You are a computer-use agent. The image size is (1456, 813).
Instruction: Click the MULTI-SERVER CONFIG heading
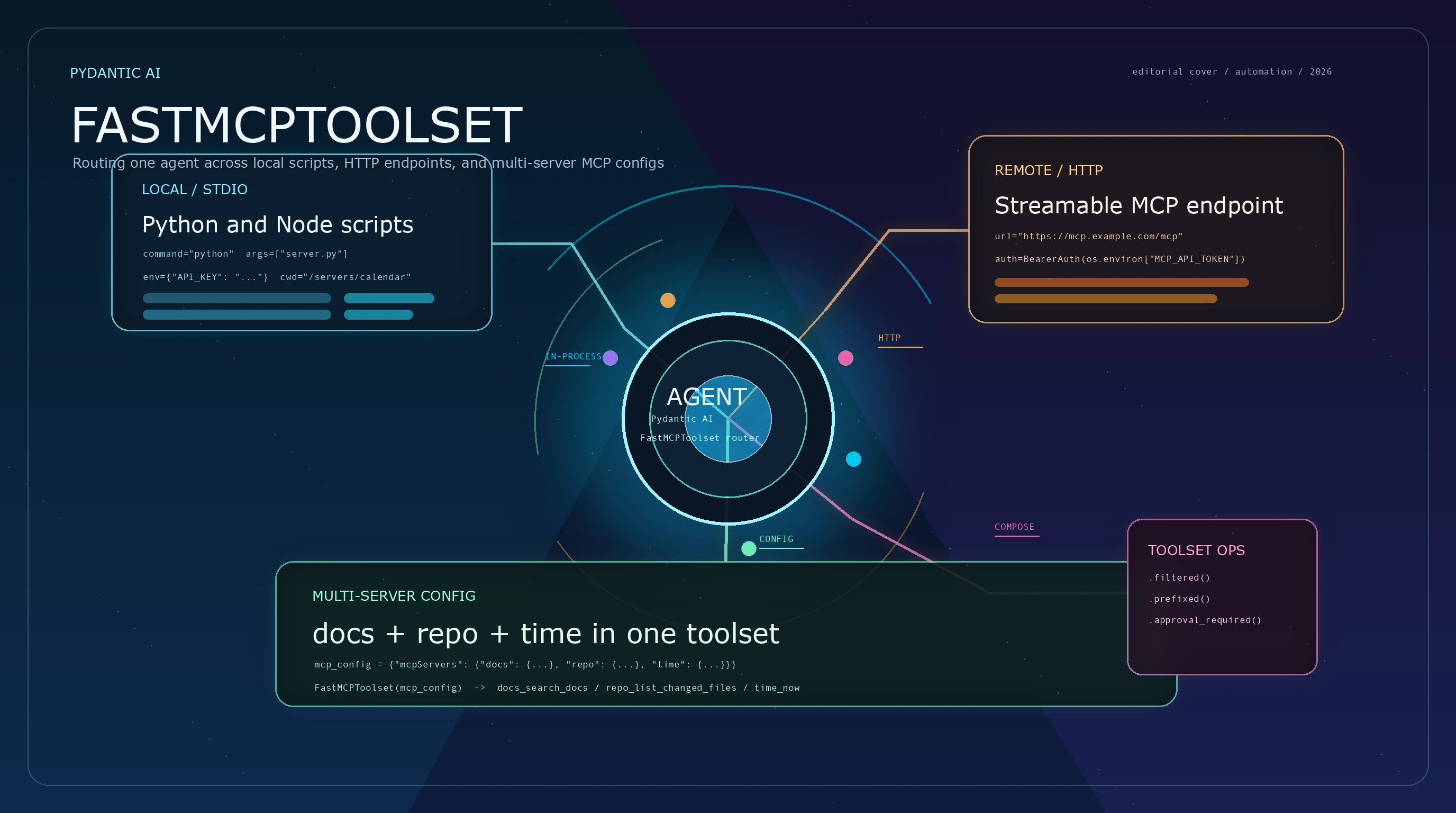[x=394, y=596]
